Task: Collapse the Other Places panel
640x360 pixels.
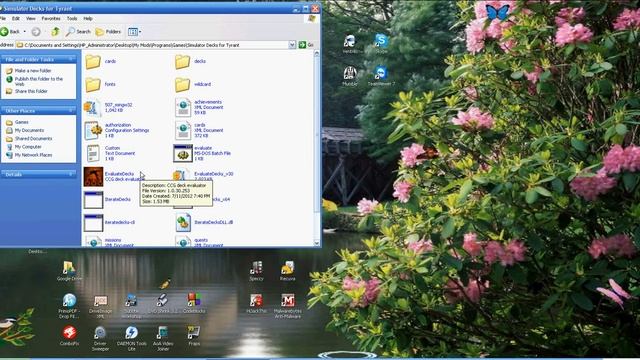Action: [71, 111]
